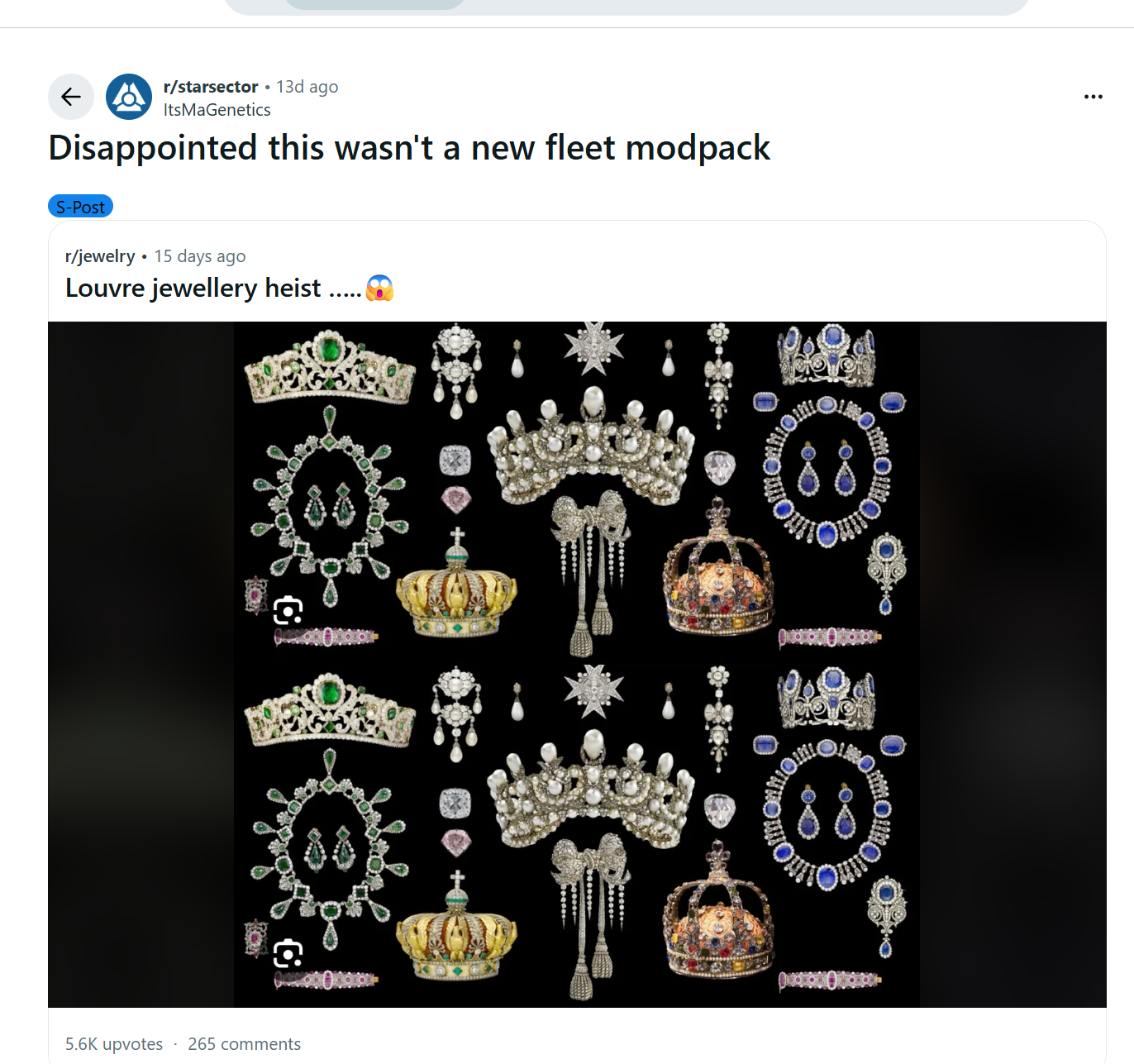Click the back arrow to return
Image resolution: width=1134 pixels, height=1064 pixels.
point(70,97)
